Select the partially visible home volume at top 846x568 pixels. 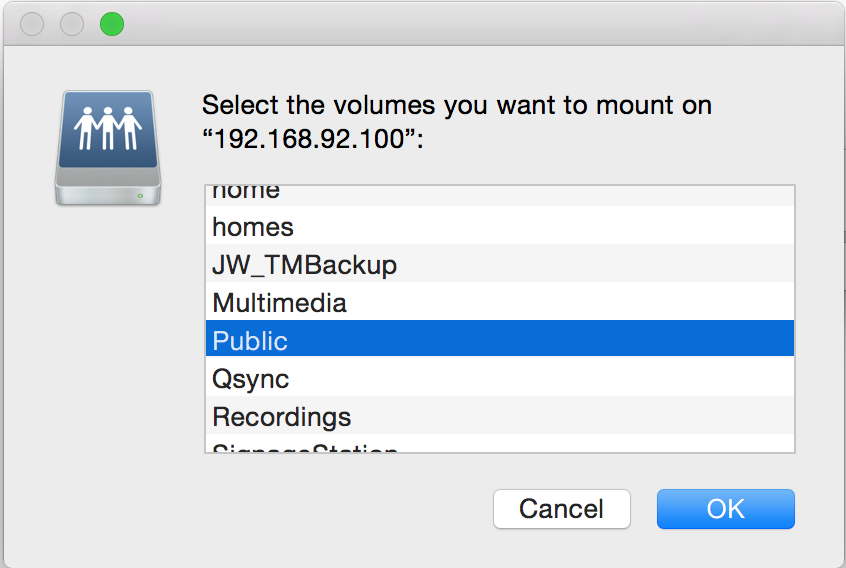click(x=246, y=191)
